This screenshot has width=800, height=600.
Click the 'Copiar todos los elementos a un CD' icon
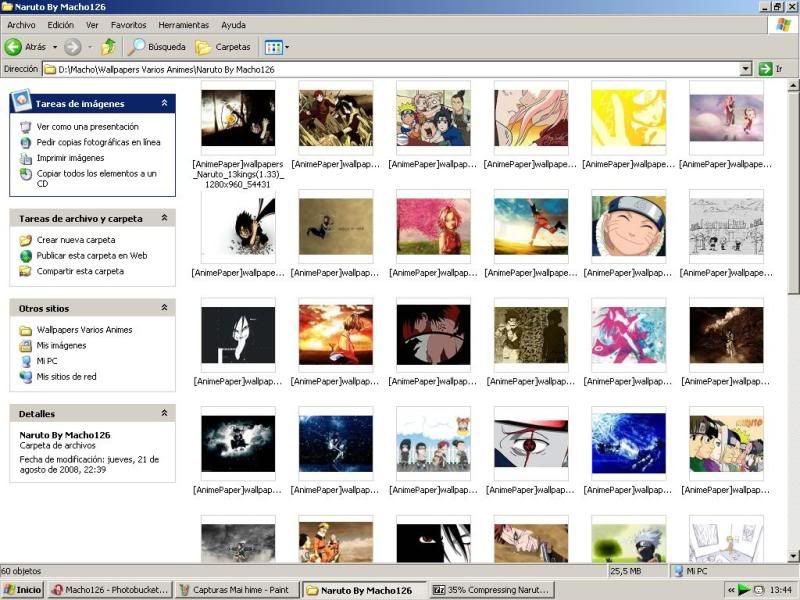(x=26, y=174)
